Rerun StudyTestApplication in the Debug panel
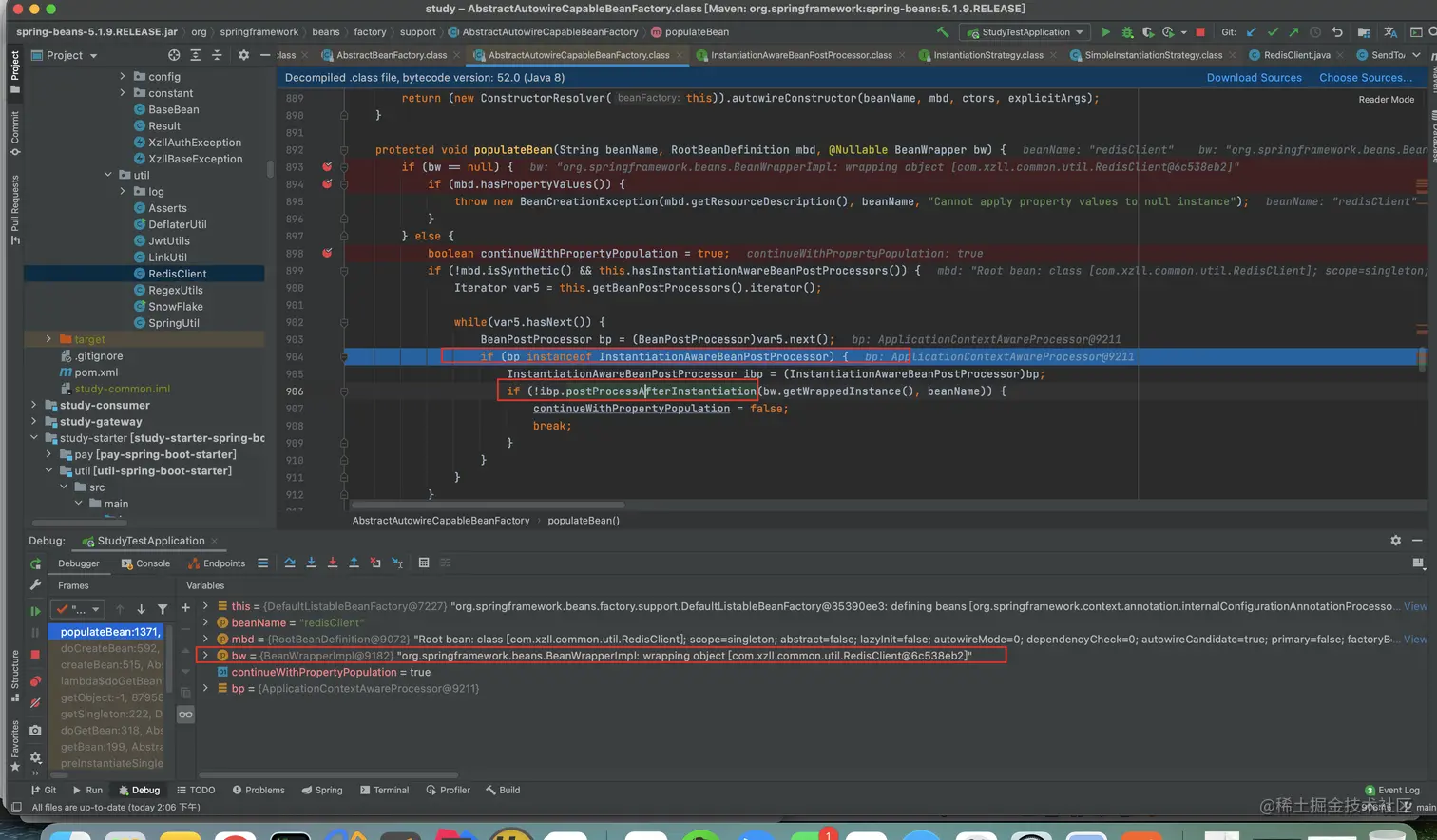This screenshot has height=840, width=1437. (35, 563)
